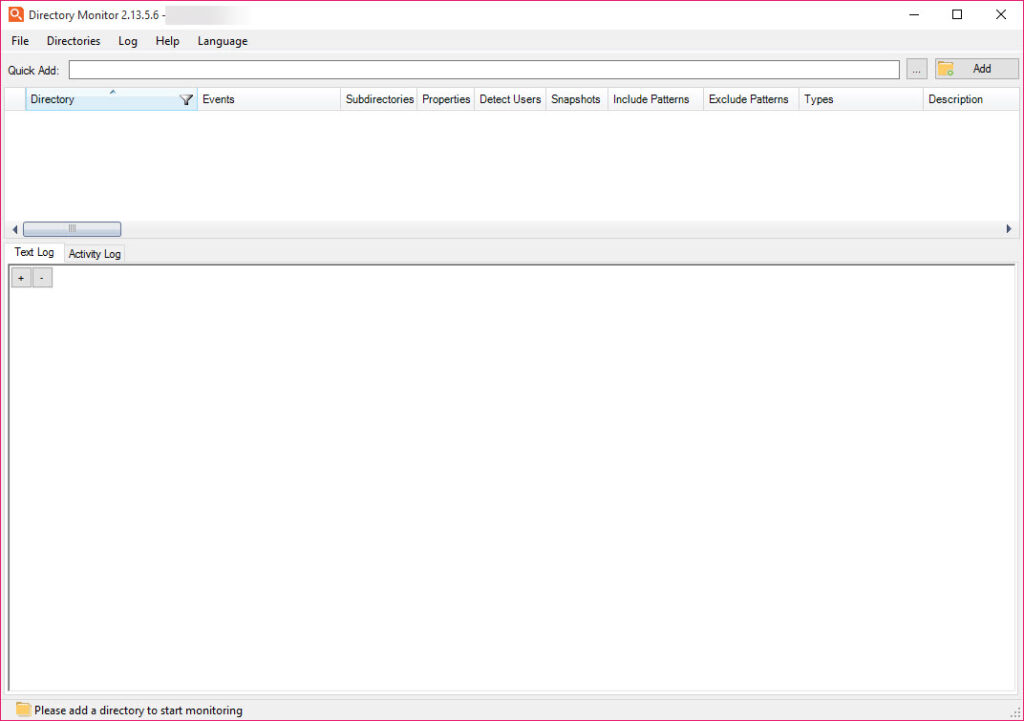The width and height of the screenshot is (1024, 721).
Task: Click the Properties column header
Action: (446, 99)
